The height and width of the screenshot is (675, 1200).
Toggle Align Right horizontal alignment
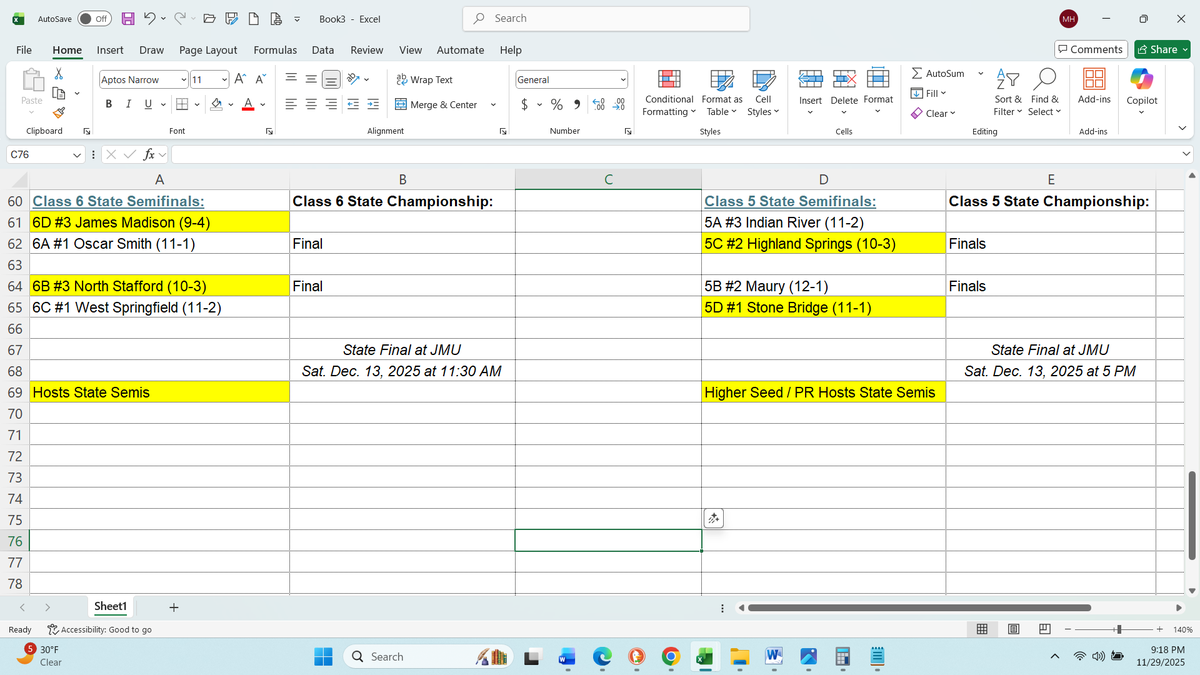[x=333, y=104]
